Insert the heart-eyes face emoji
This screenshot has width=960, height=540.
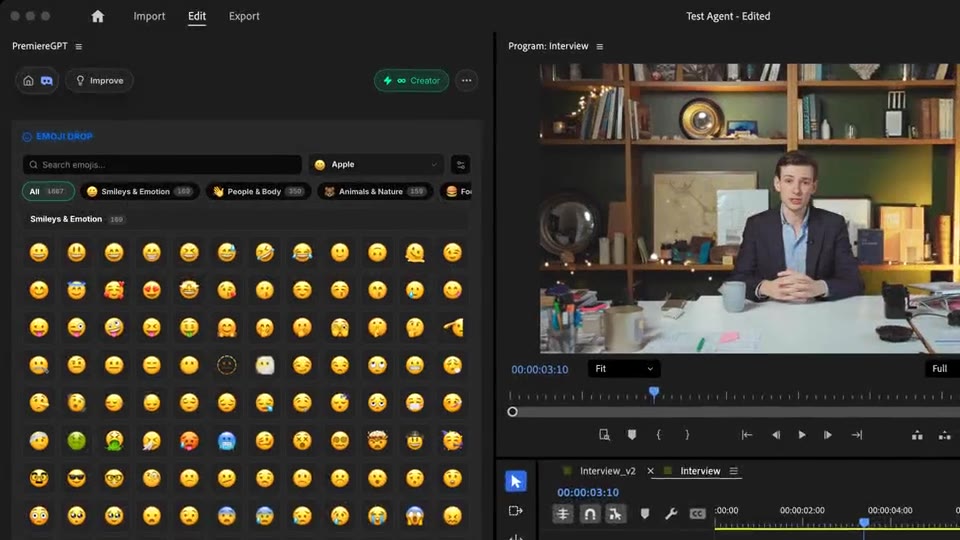(151, 290)
